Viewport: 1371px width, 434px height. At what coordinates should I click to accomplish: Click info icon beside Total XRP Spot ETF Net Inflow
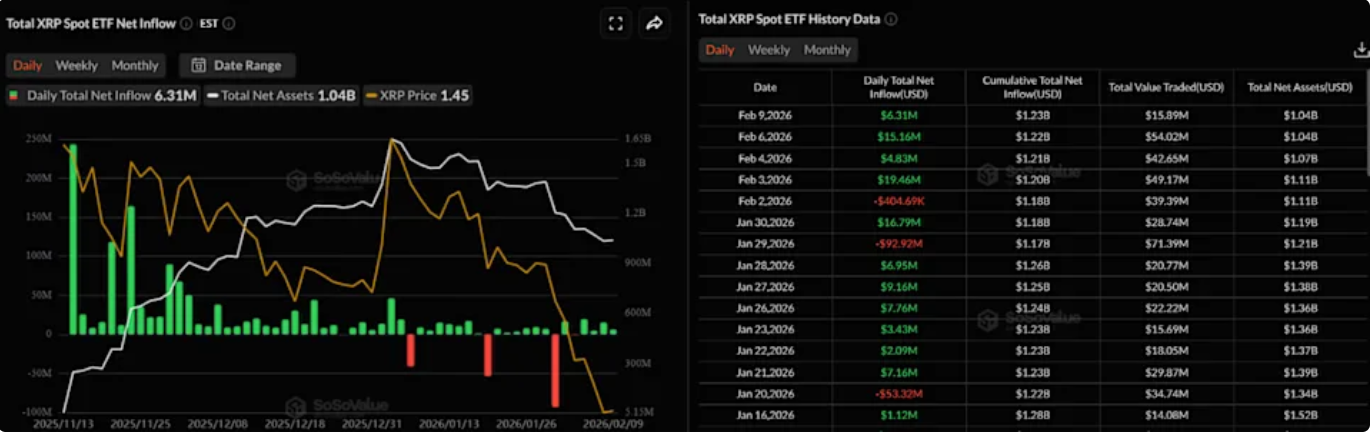[x=186, y=23]
